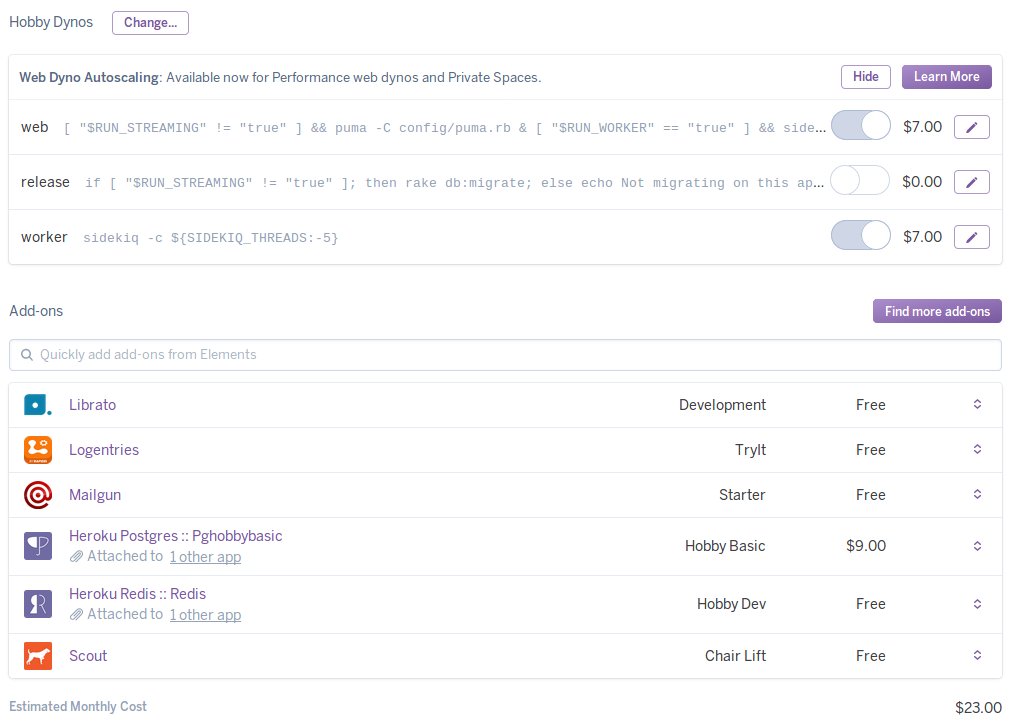
Task: Click the Hobby Dev plan label
Action: [x=731, y=604]
